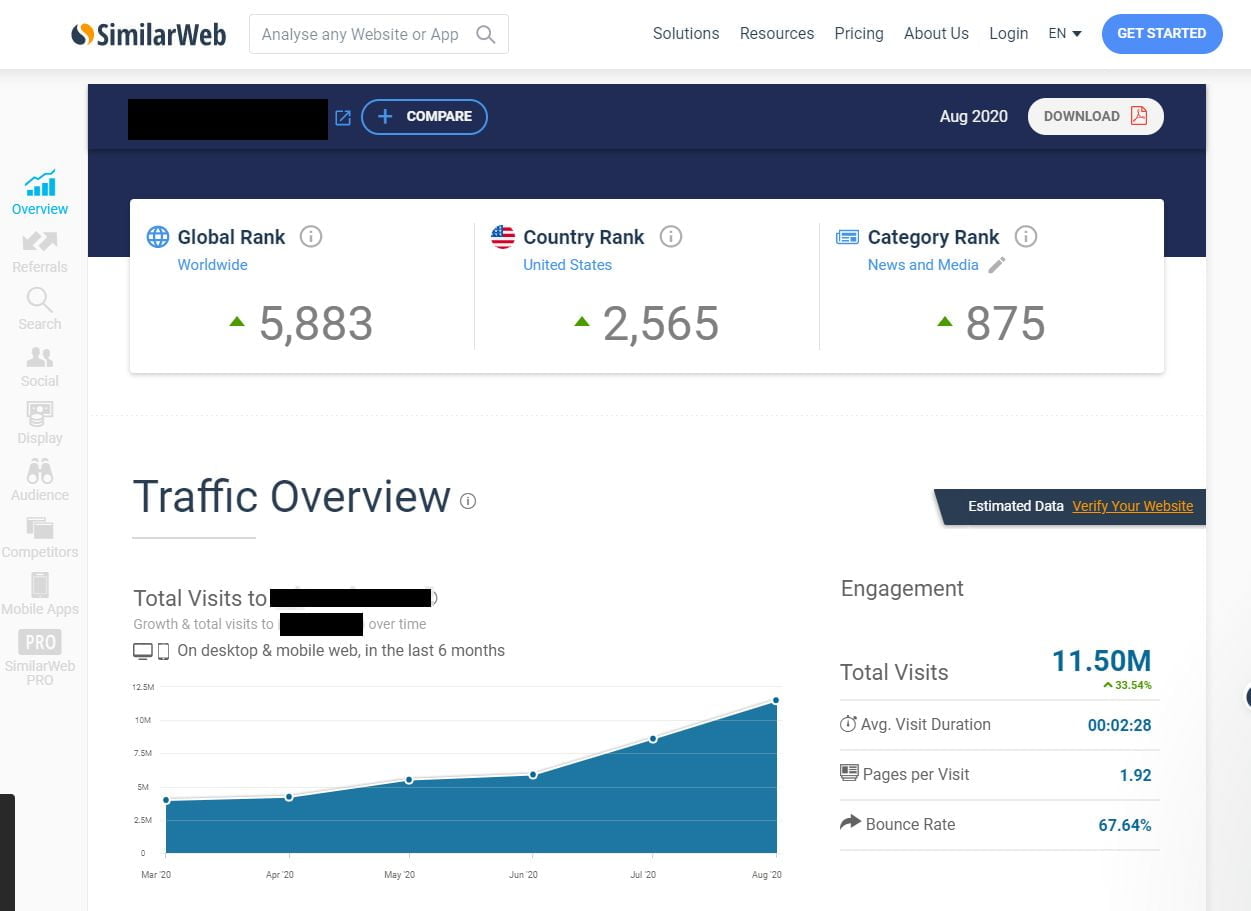1251x911 pixels.
Task: Click the country rank number 2,565
Action: click(661, 323)
